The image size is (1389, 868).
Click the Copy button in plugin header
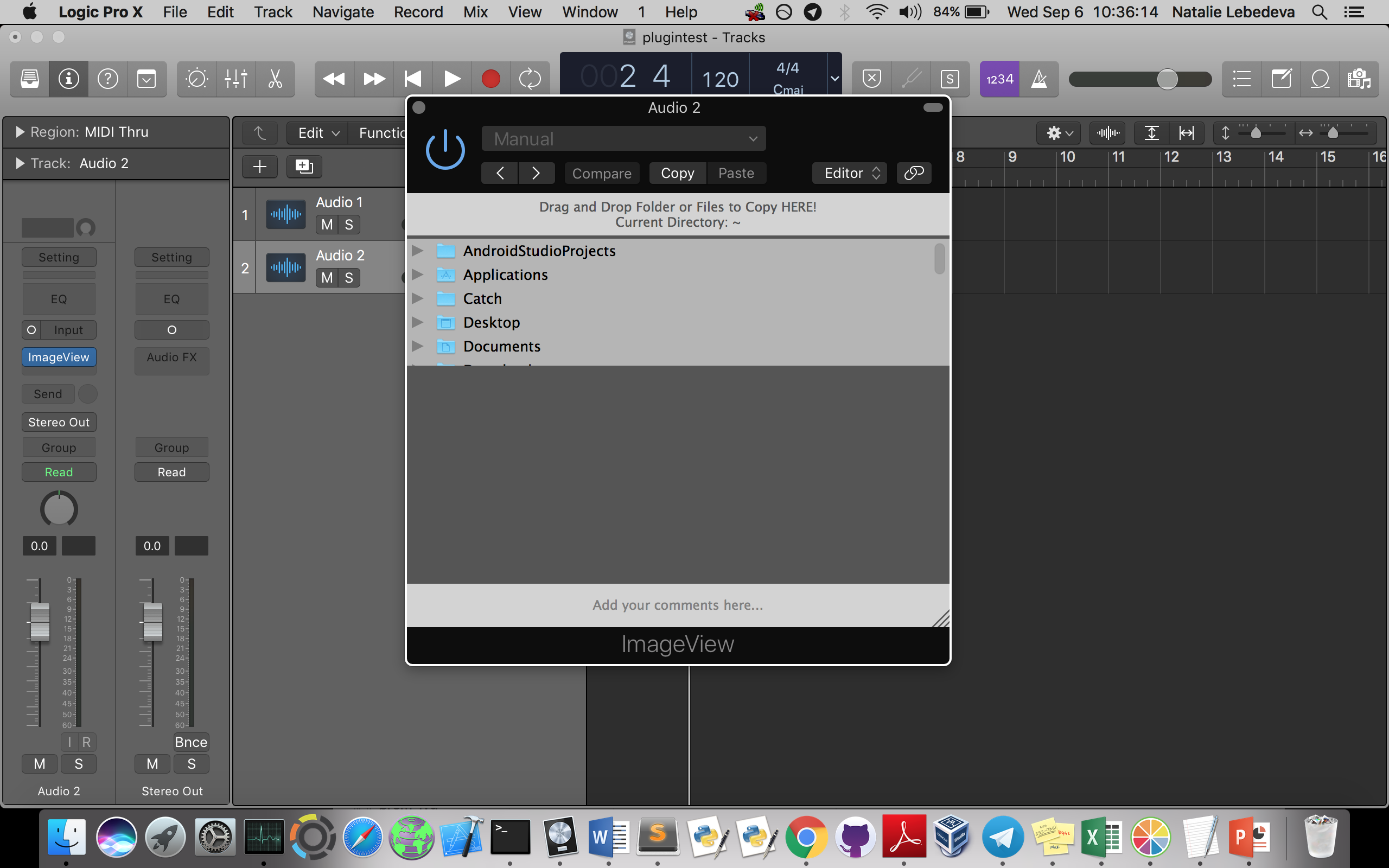point(677,173)
